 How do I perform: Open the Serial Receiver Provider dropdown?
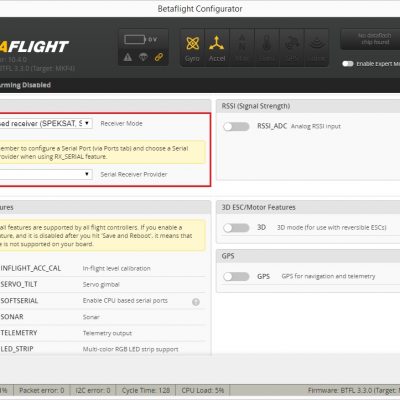[46, 174]
